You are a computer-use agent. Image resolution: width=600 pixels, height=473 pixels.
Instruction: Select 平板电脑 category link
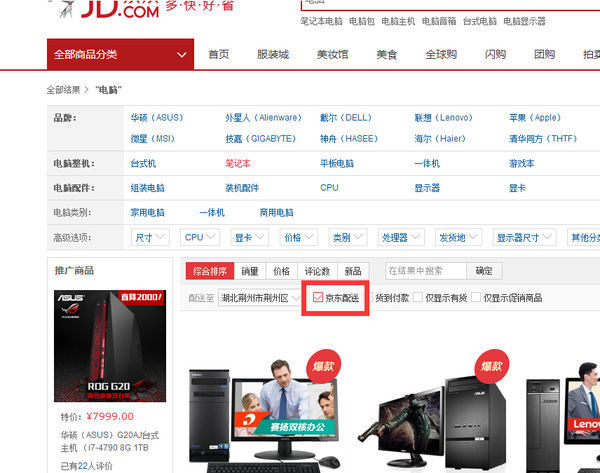(337, 164)
